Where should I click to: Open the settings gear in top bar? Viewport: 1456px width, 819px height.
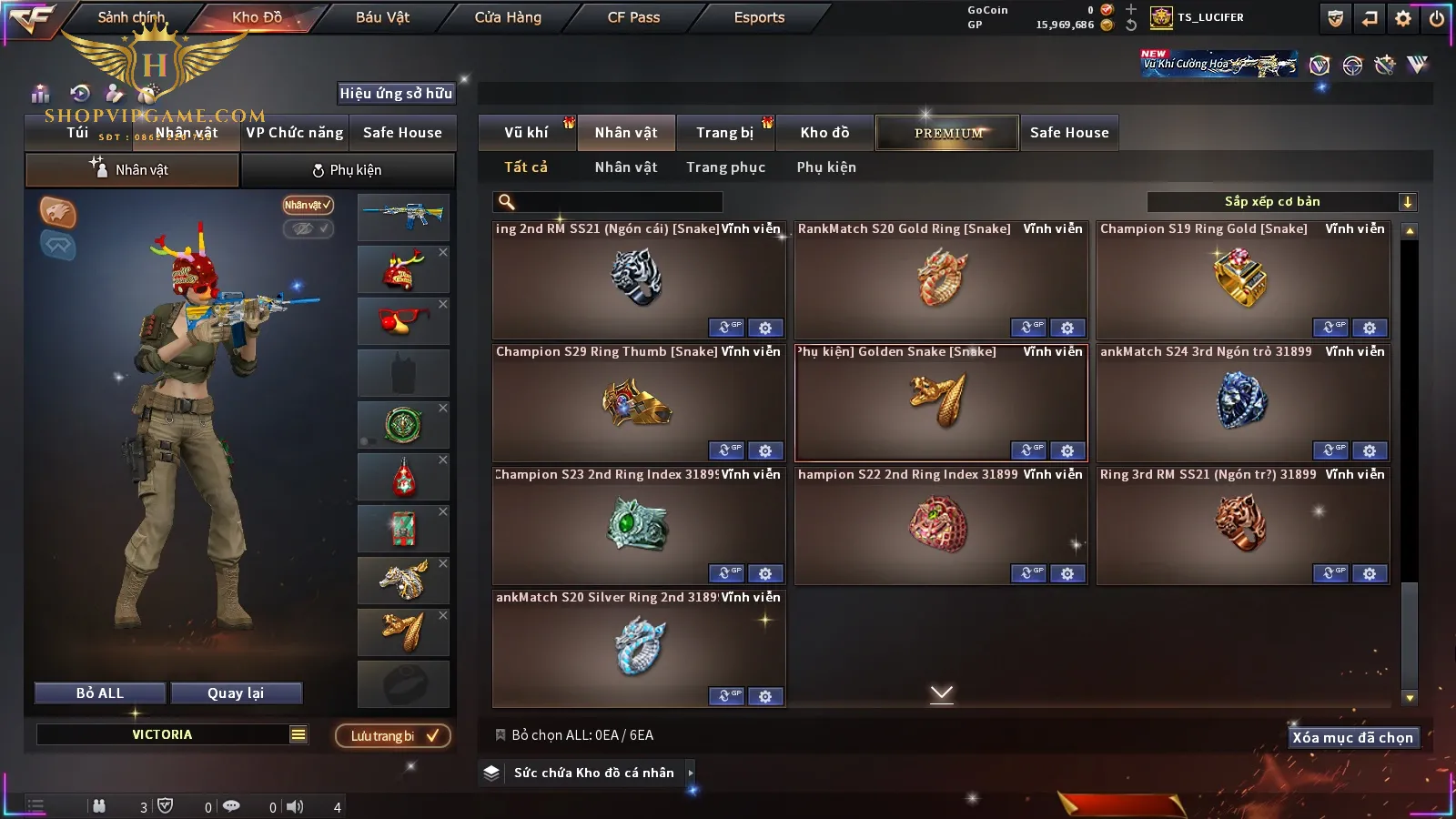(x=1403, y=17)
